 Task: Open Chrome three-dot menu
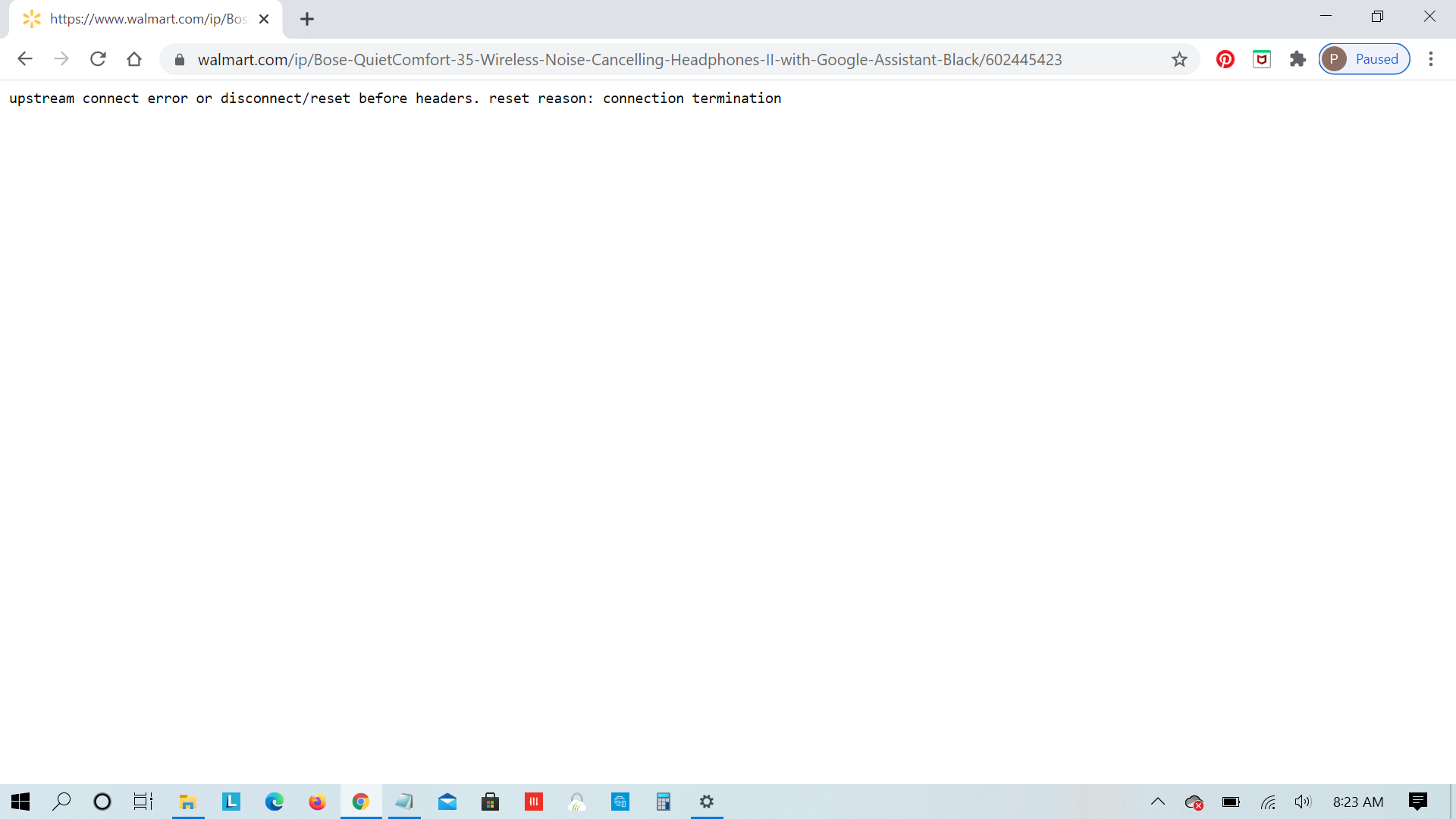pyautogui.click(x=1431, y=59)
